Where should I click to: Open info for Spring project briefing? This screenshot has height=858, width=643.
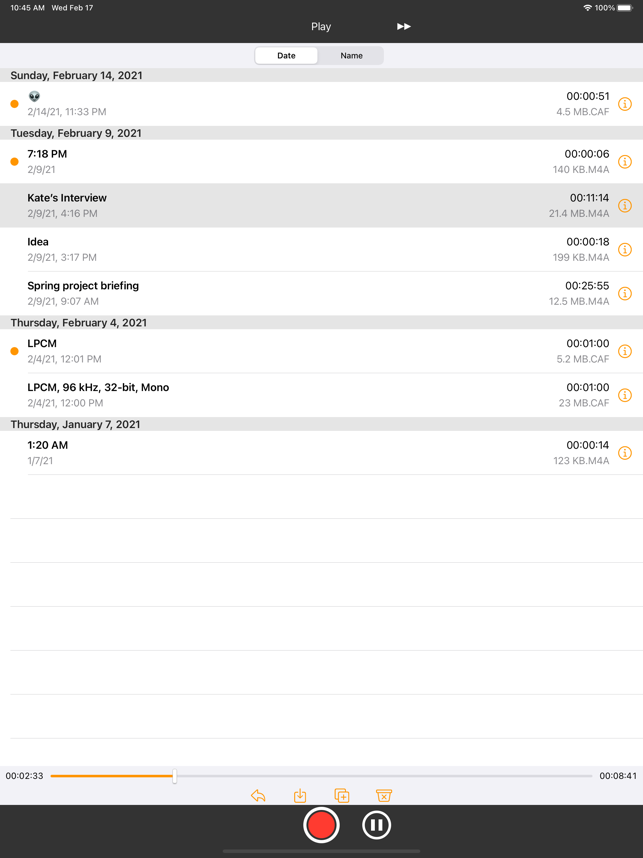[625, 293]
